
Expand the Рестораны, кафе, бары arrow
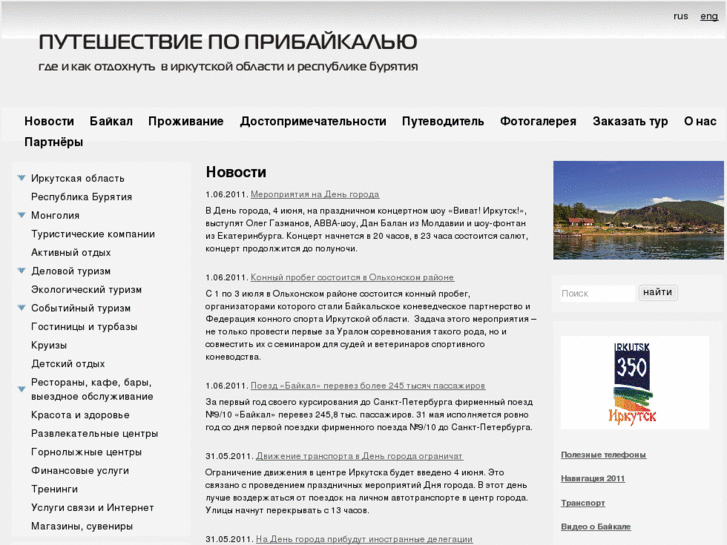pos(21,388)
